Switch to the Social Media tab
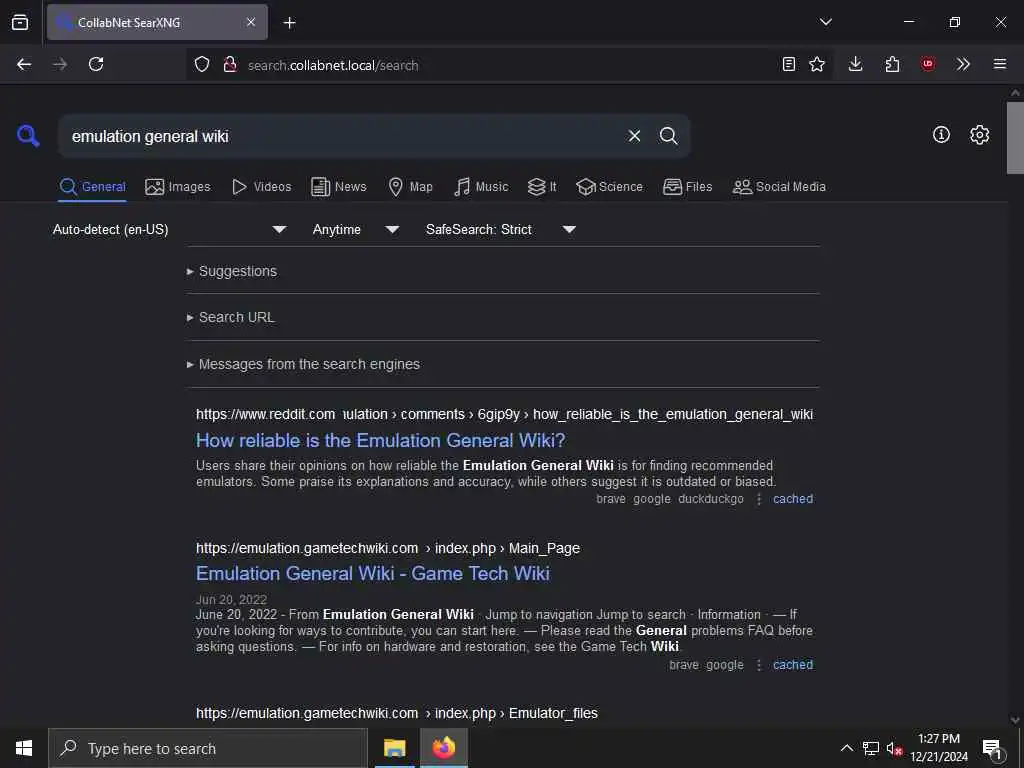The height and width of the screenshot is (768, 1024). pyautogui.click(x=779, y=187)
